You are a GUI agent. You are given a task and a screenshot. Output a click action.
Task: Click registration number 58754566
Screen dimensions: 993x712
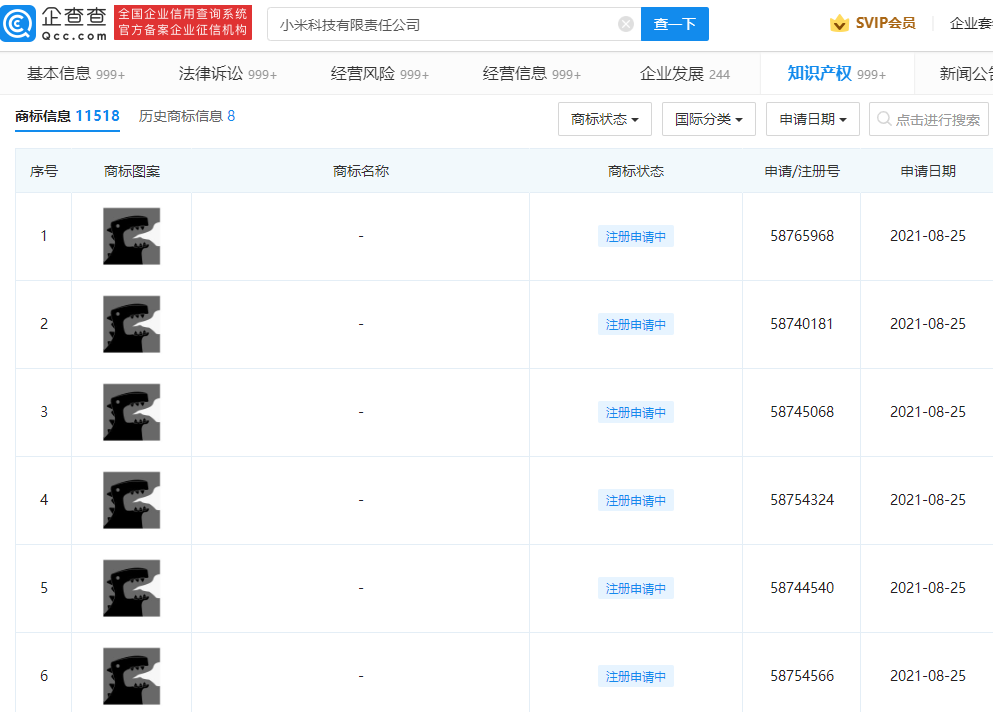tap(802, 677)
